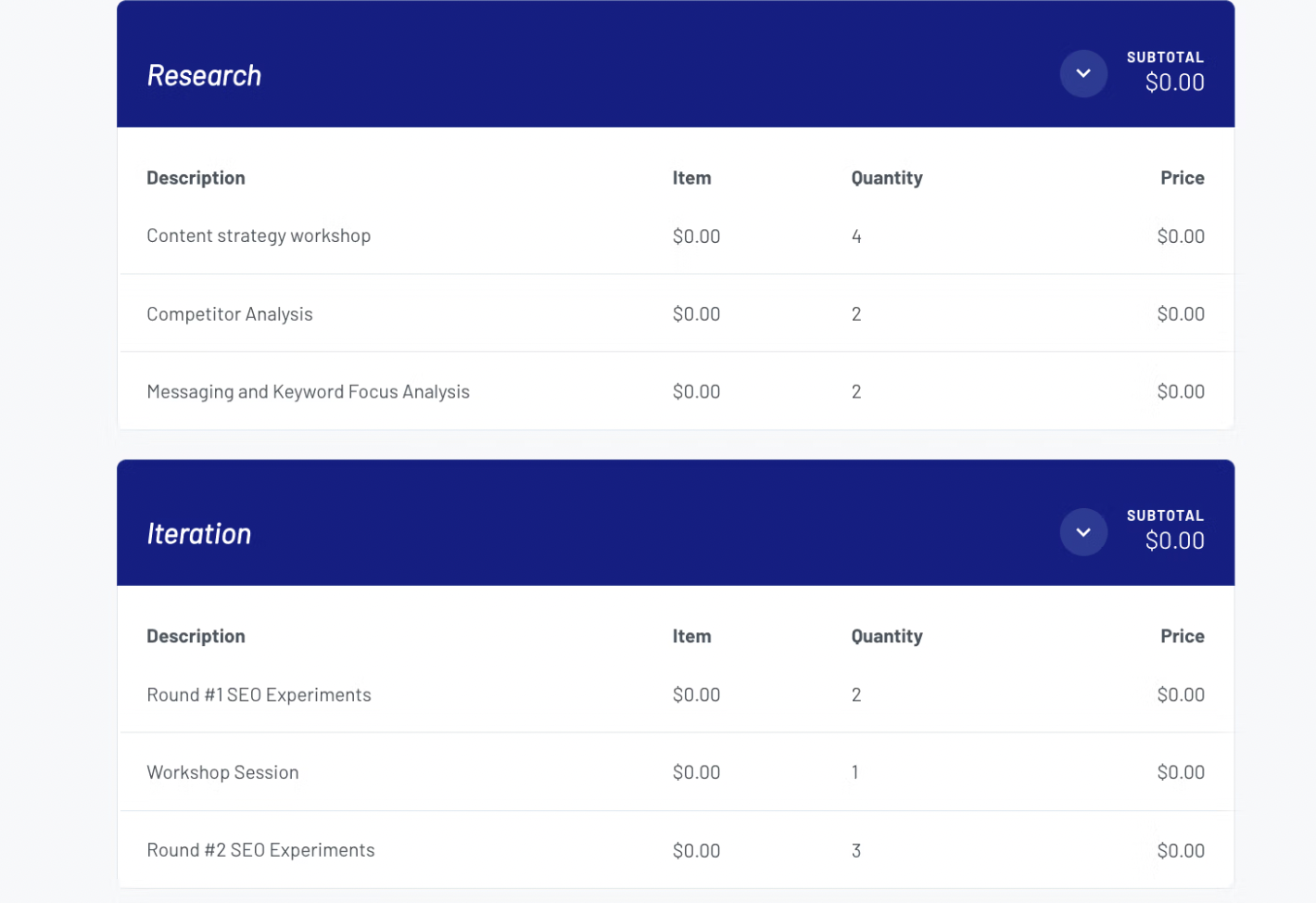Click quantity 1 for Workshop Session
The height and width of the screenshot is (903, 1316).
tap(854, 773)
